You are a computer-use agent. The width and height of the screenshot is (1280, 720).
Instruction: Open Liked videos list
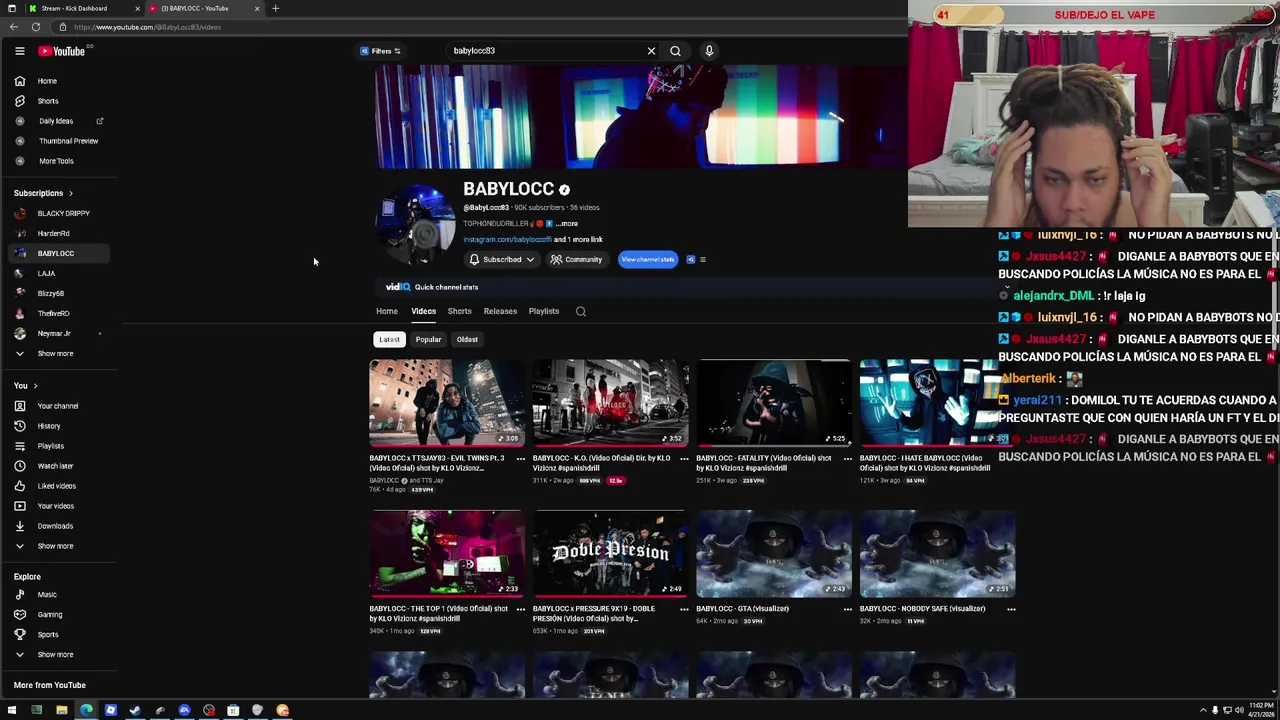pyautogui.click(x=60, y=486)
